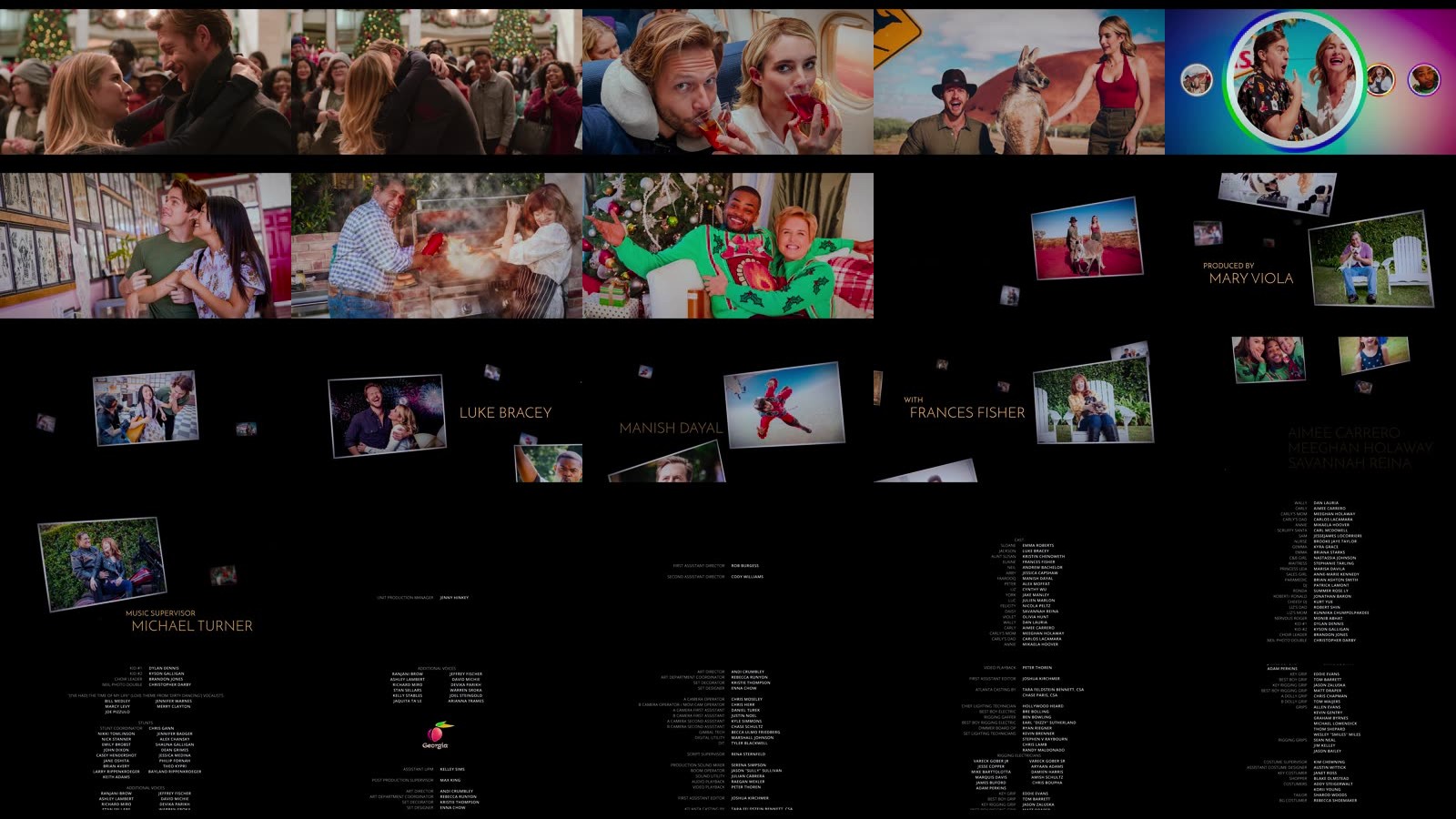1456x819 pixels.
Task: Click the MARY VIOLA producer name
Action: [1251, 278]
